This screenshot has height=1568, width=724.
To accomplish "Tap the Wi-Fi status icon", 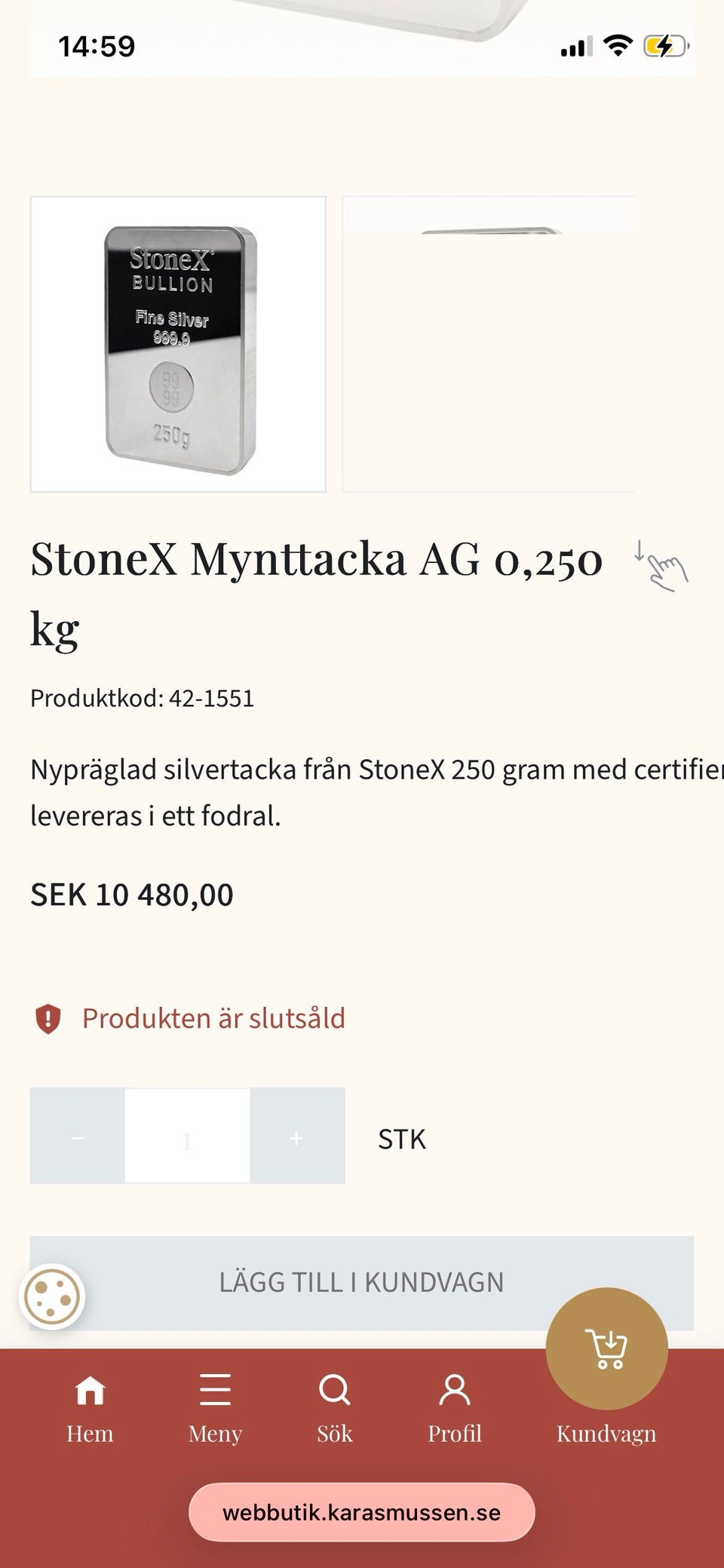I will (x=618, y=46).
